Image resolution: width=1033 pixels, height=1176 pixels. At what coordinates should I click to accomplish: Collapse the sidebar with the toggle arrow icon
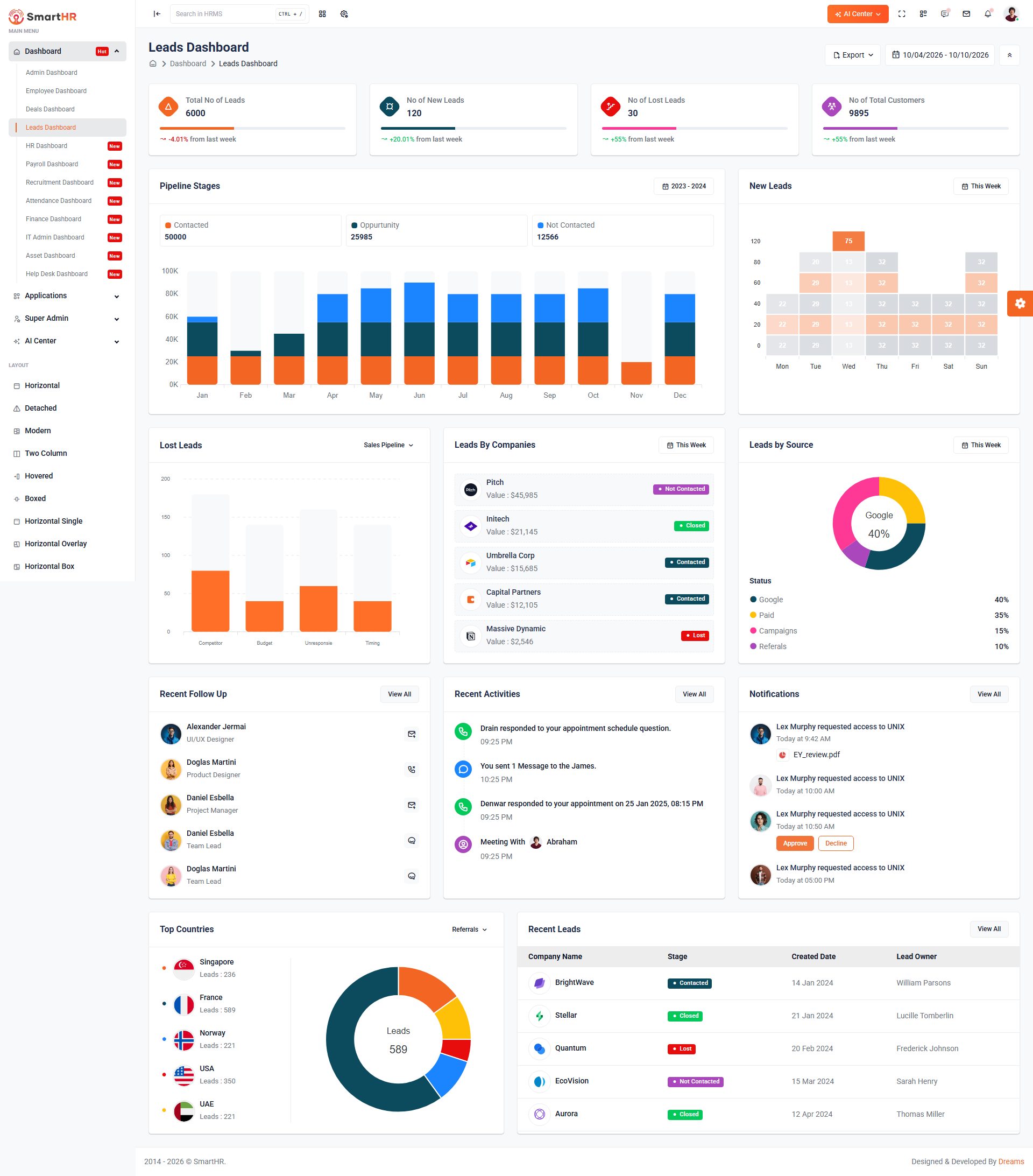point(157,14)
